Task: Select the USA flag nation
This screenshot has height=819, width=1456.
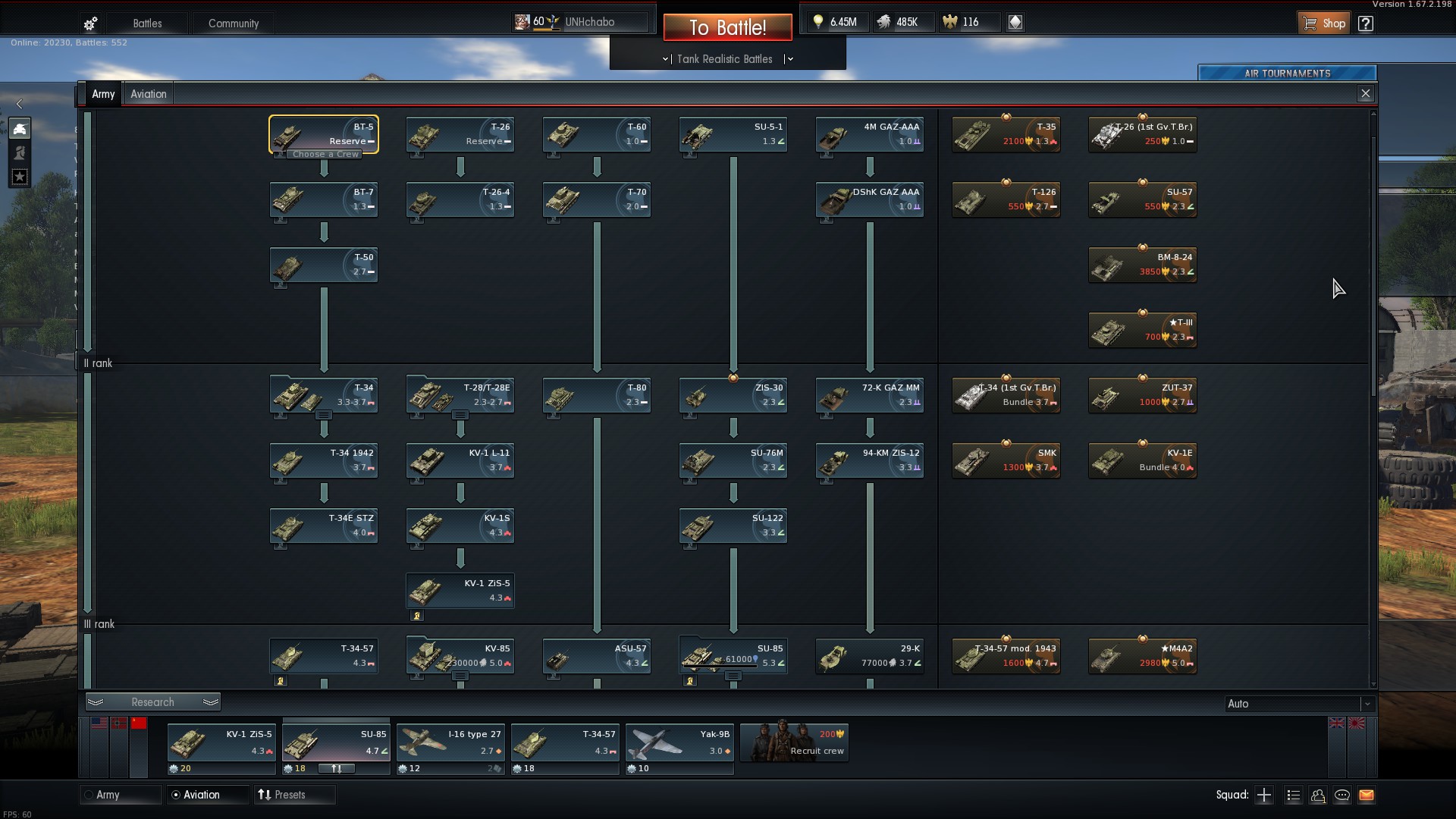Action: (x=99, y=723)
